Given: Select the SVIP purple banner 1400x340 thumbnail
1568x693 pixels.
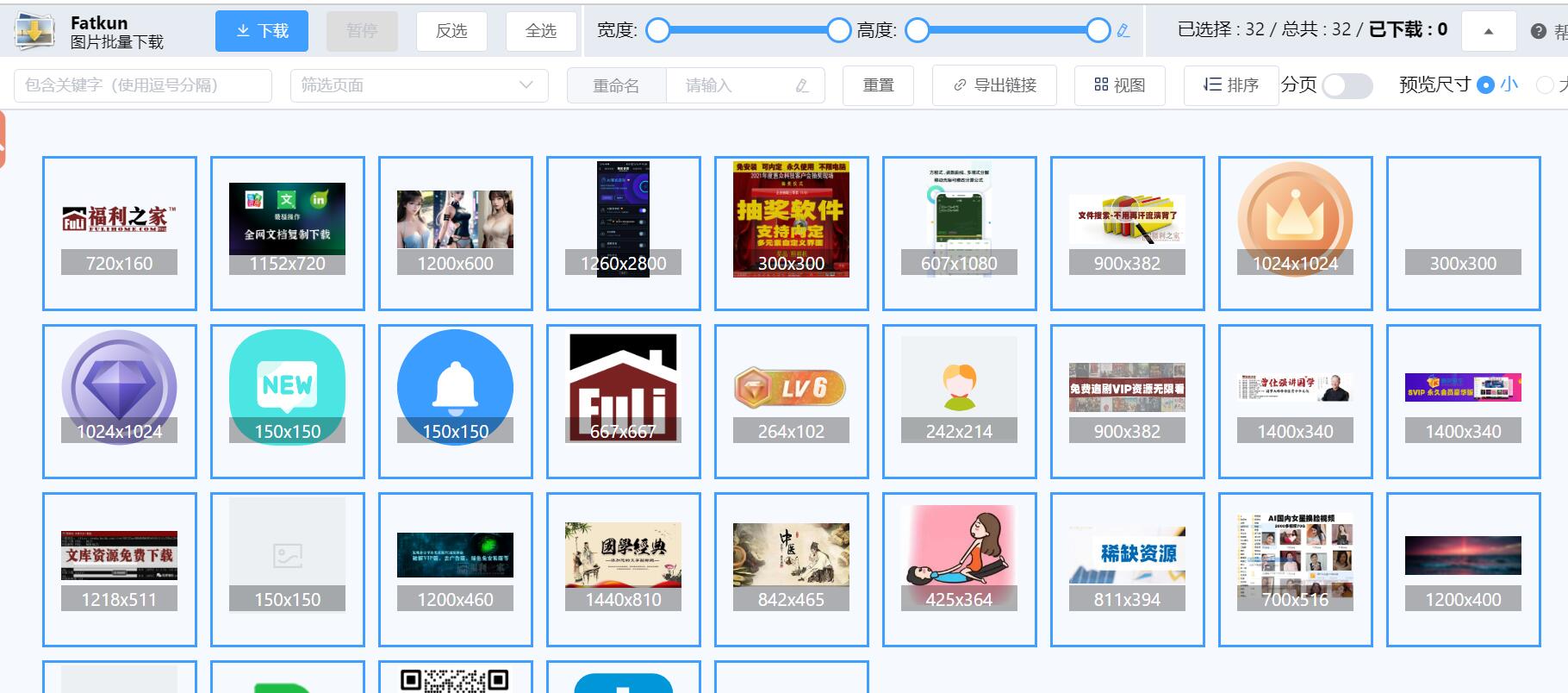Looking at the screenshot, I should pyautogui.click(x=1464, y=402).
